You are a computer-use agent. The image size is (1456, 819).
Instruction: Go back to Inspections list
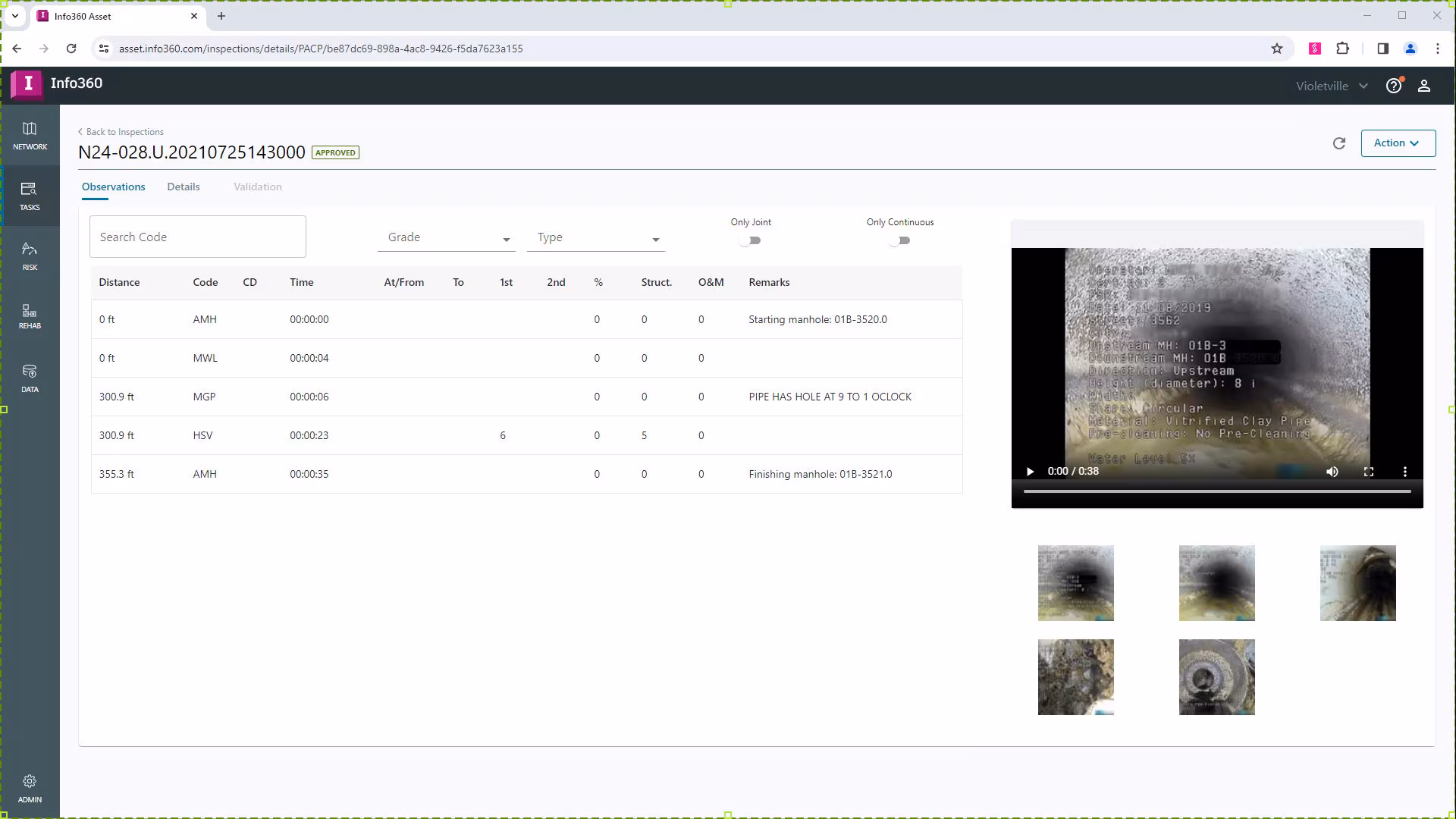pyautogui.click(x=121, y=131)
